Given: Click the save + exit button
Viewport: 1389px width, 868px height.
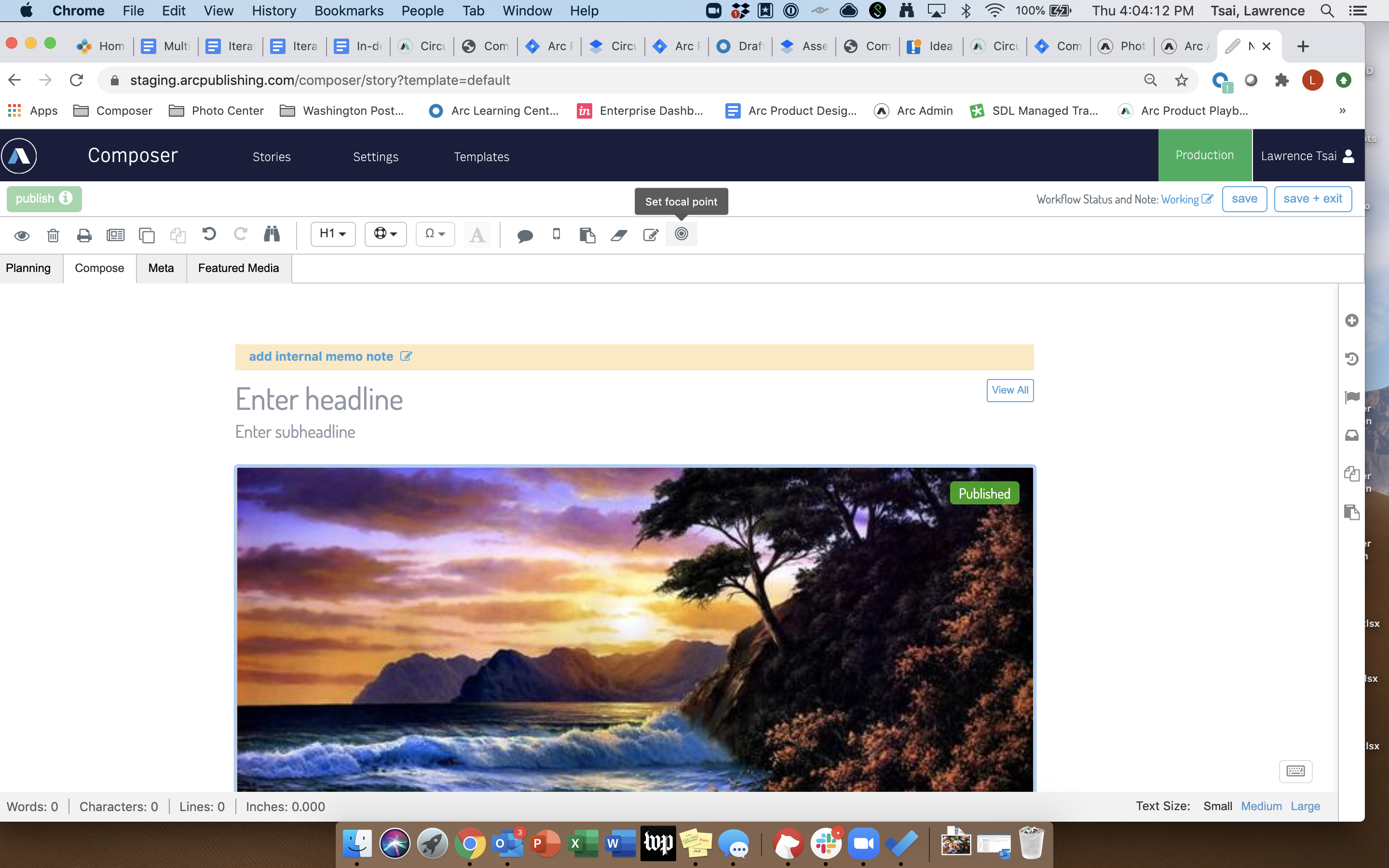Looking at the screenshot, I should coord(1313,199).
